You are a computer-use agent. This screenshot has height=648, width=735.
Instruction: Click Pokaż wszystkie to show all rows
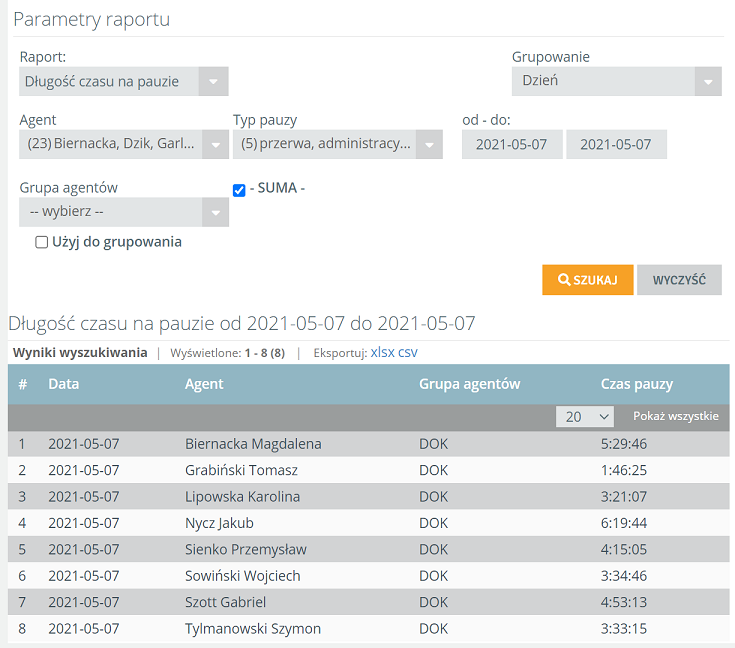pyautogui.click(x=675, y=416)
